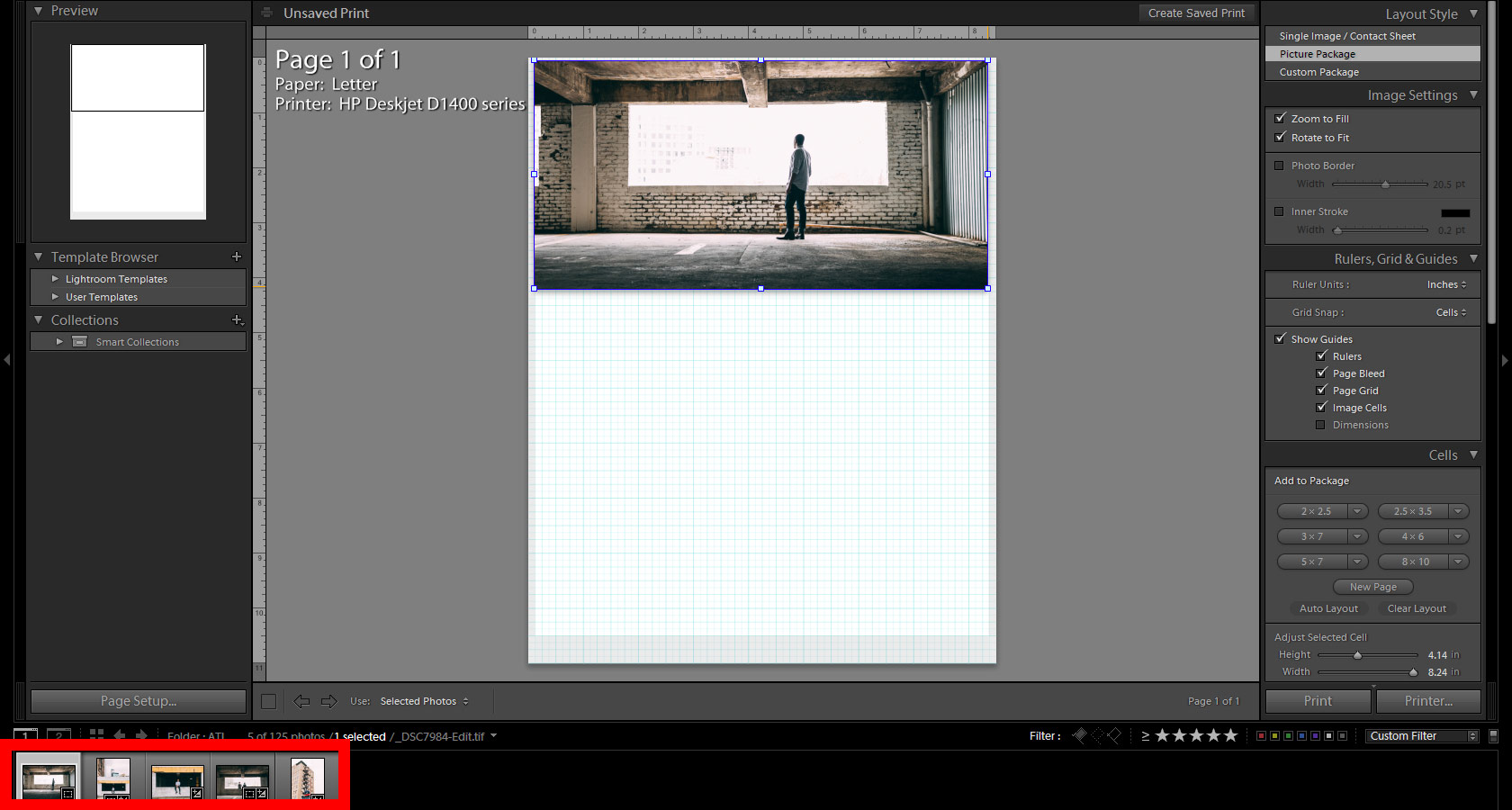Toggle the Show Guides checkbox
1512x810 pixels.
(x=1280, y=338)
